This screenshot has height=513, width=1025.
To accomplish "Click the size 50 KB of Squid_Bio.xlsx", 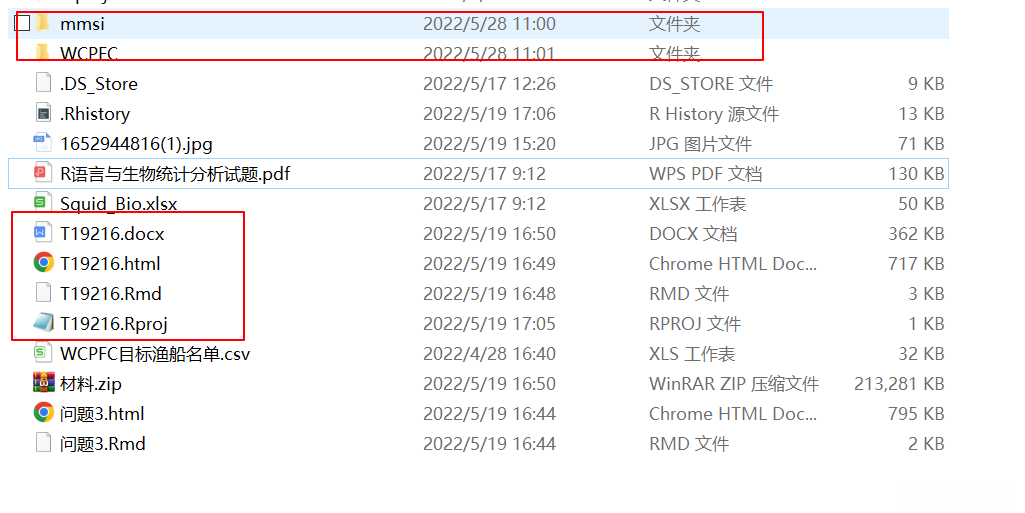I will (x=921, y=204).
